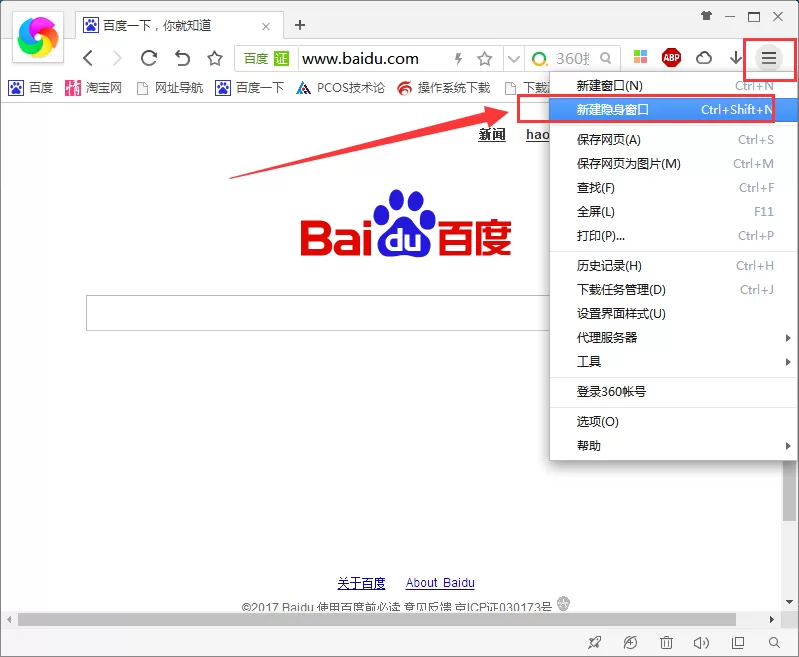This screenshot has width=799, height=657.
Task: Open the 网址导航 bookmark
Action: pyautogui.click(x=170, y=88)
